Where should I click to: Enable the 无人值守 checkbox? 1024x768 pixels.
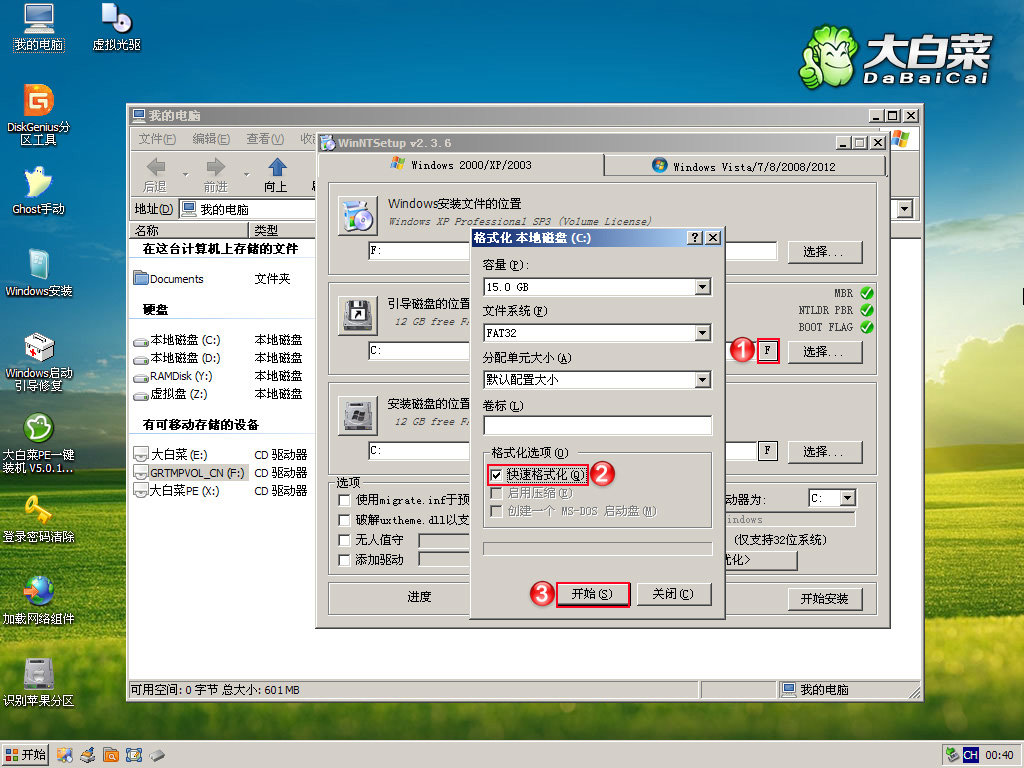point(345,540)
